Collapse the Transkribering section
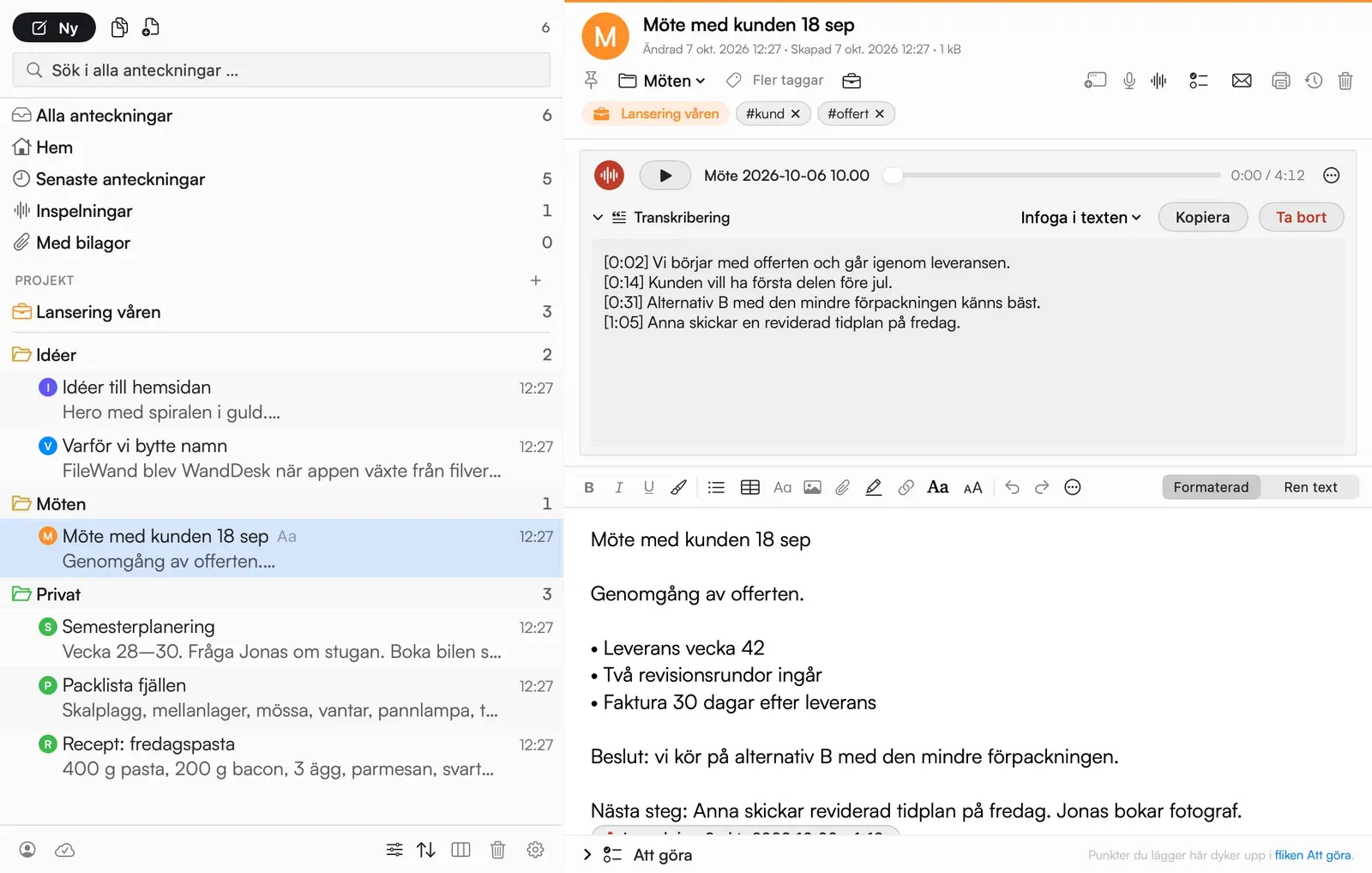This screenshot has width=1372, height=873. click(x=598, y=218)
